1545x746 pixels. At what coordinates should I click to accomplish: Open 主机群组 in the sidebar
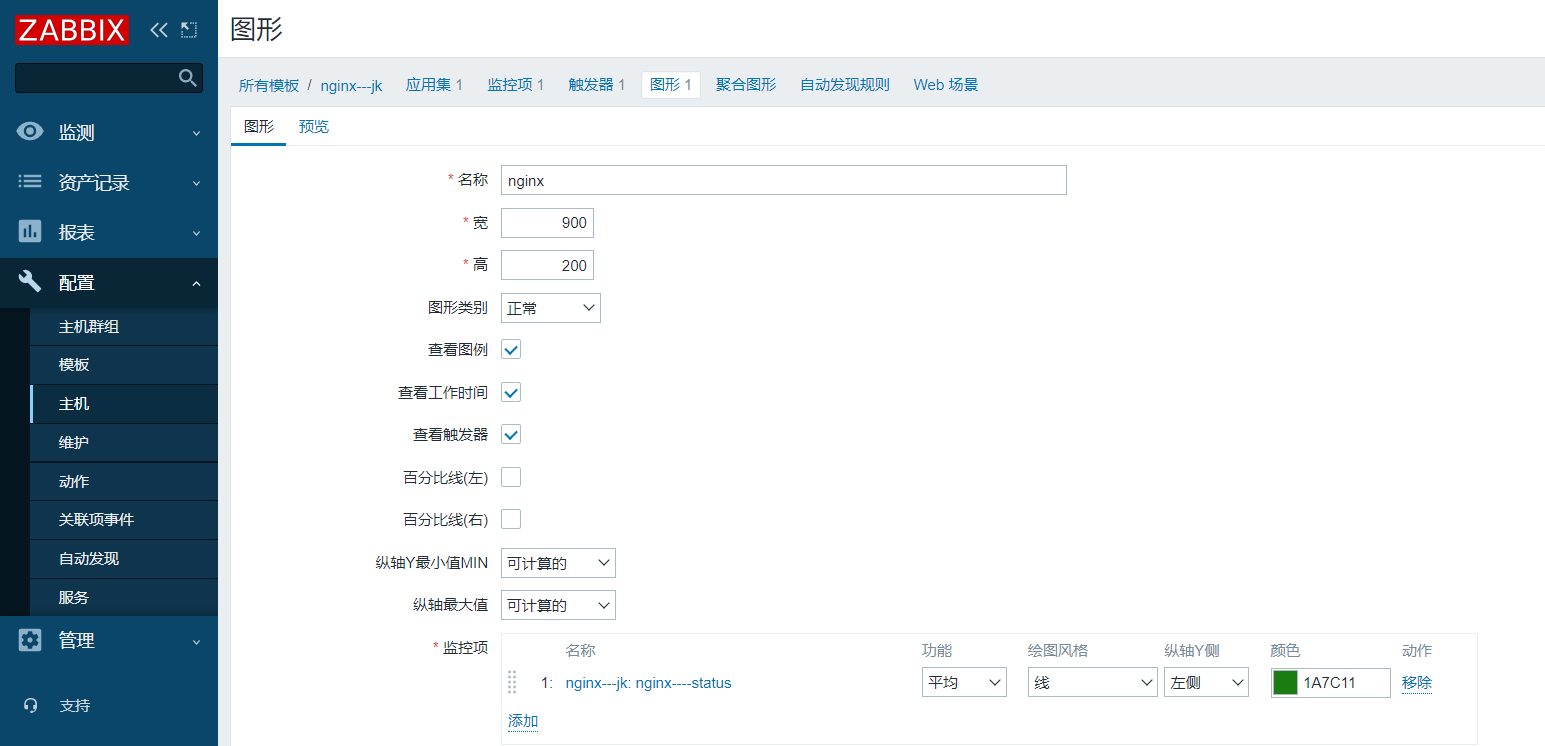(x=124, y=327)
